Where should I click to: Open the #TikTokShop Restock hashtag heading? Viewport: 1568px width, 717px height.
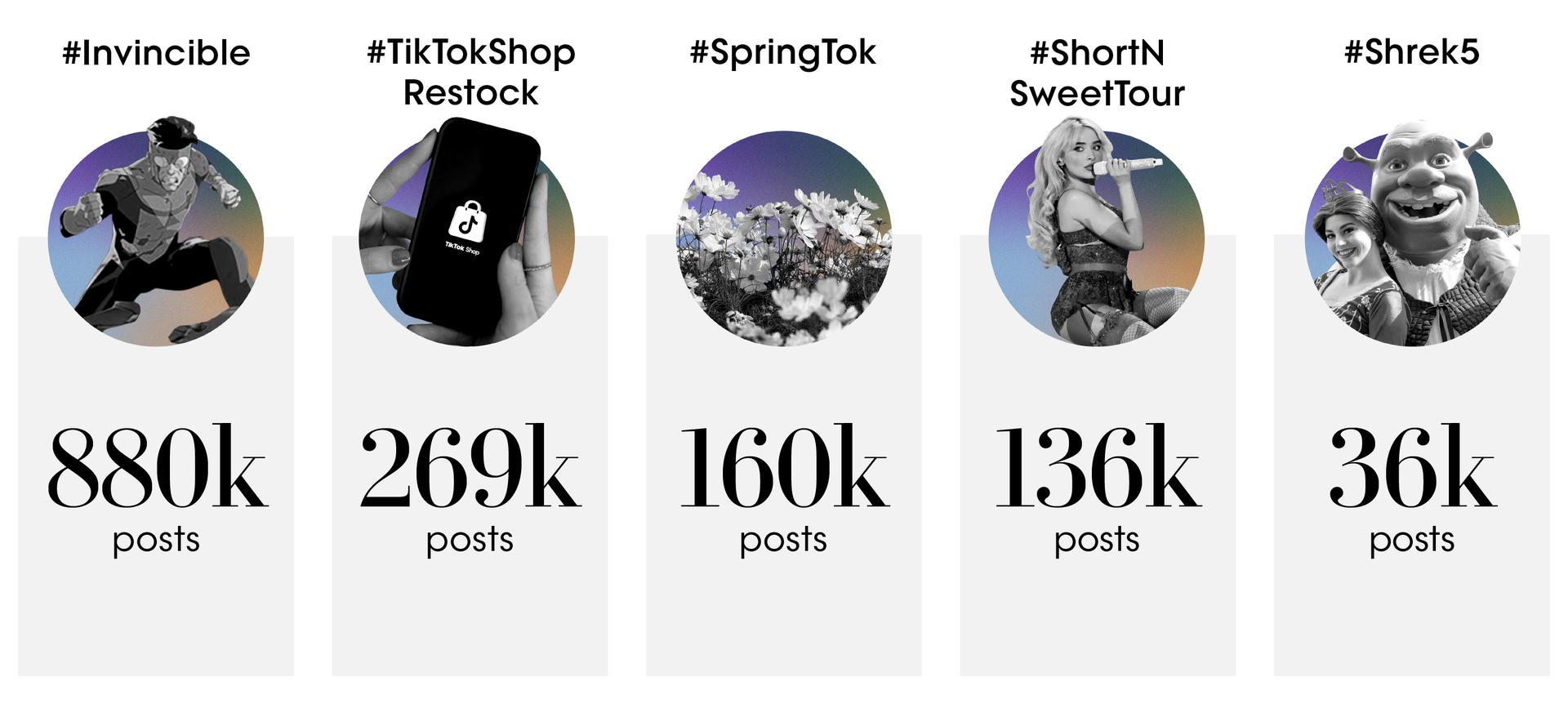pyautogui.click(x=471, y=72)
